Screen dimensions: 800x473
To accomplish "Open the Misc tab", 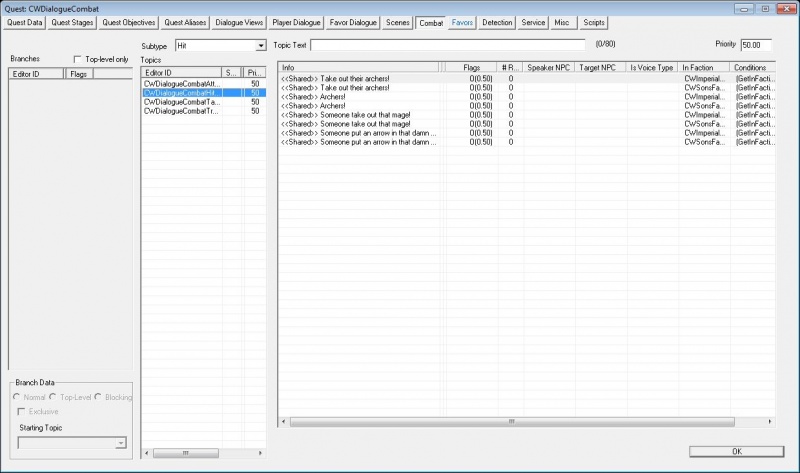I will [x=562, y=22].
